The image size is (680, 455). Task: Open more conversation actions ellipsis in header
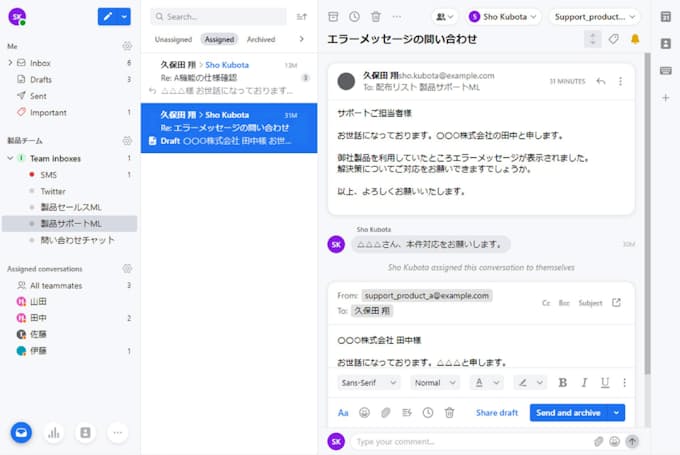tap(397, 17)
